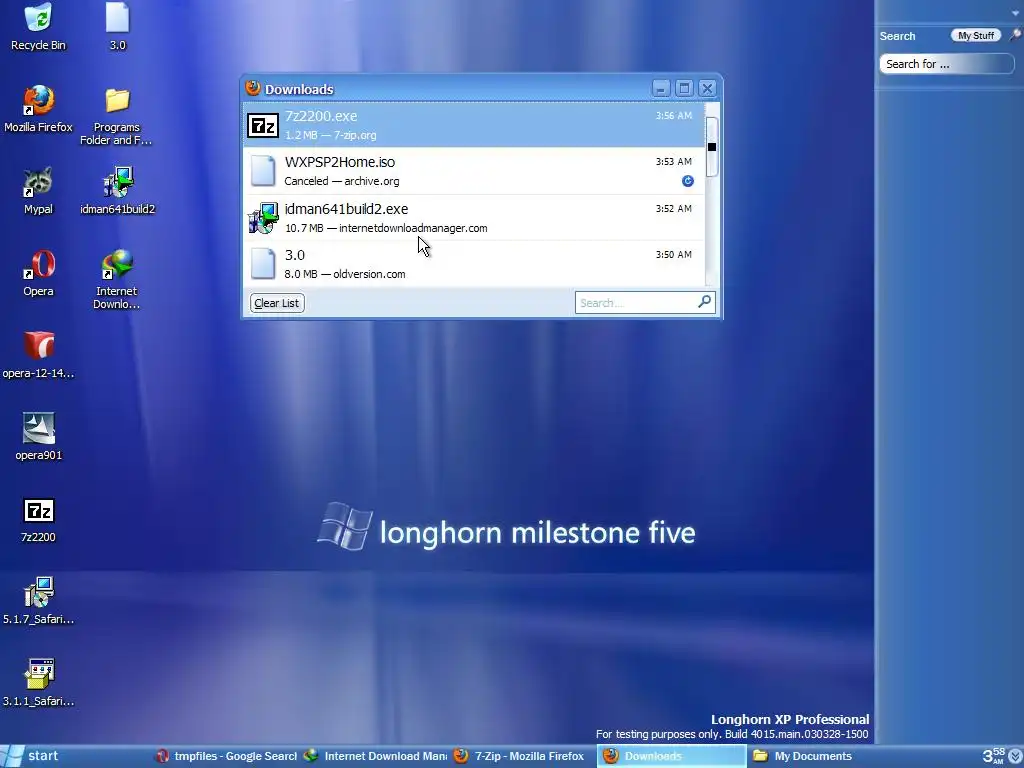Click the Firefox icon in Downloads title bar

(x=253, y=88)
